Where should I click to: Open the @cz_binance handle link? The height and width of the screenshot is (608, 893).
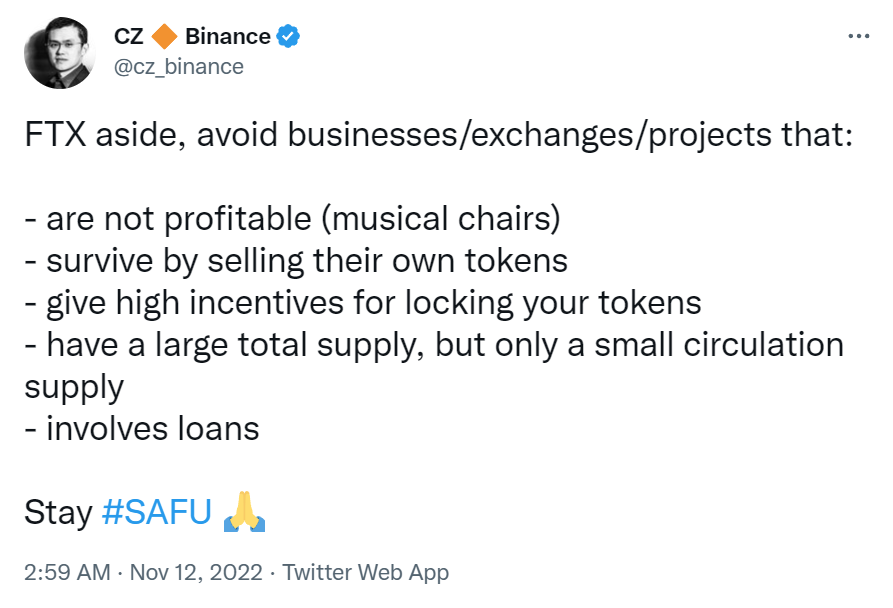[x=179, y=67]
